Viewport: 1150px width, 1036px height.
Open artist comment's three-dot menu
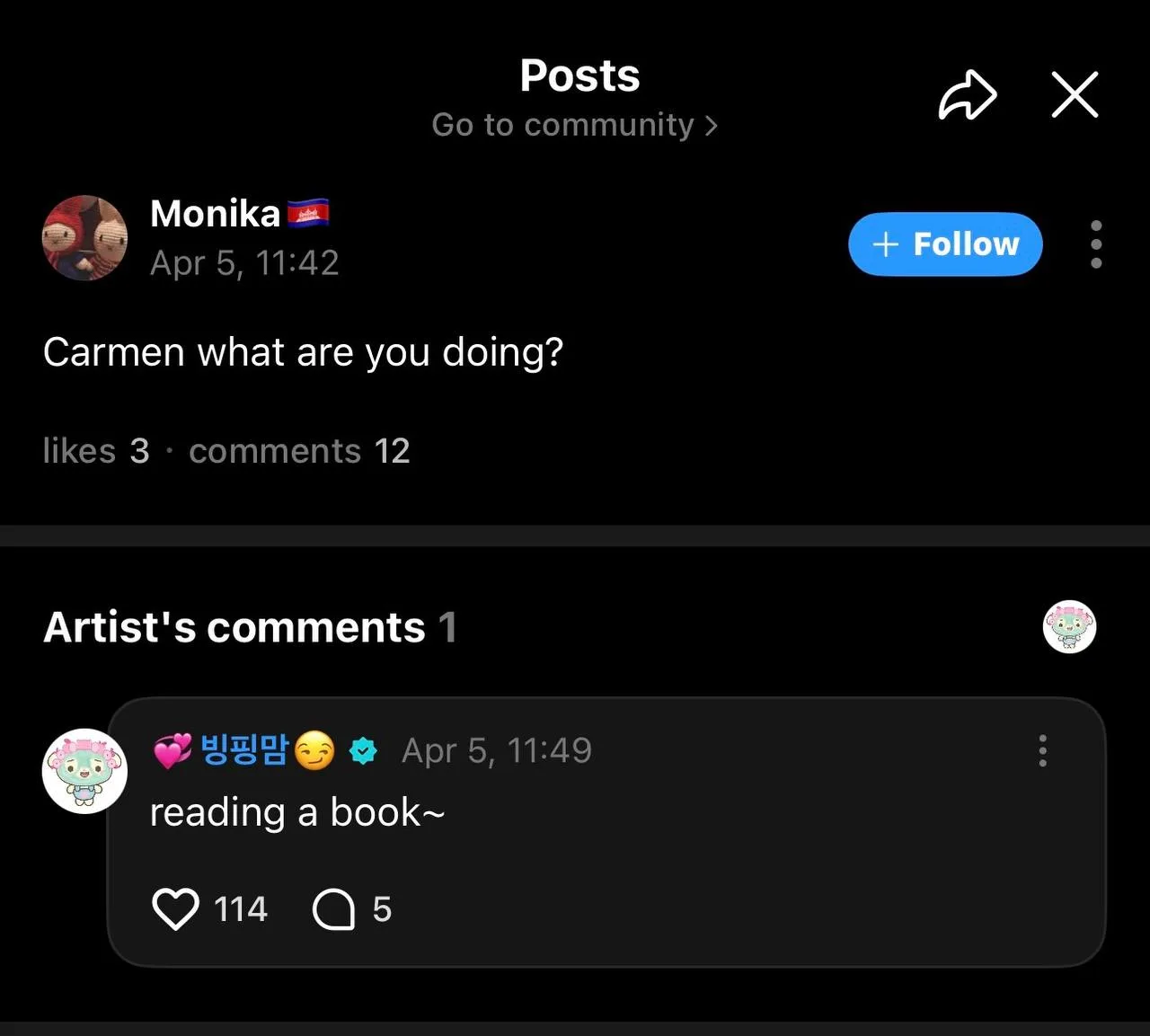coord(1042,750)
